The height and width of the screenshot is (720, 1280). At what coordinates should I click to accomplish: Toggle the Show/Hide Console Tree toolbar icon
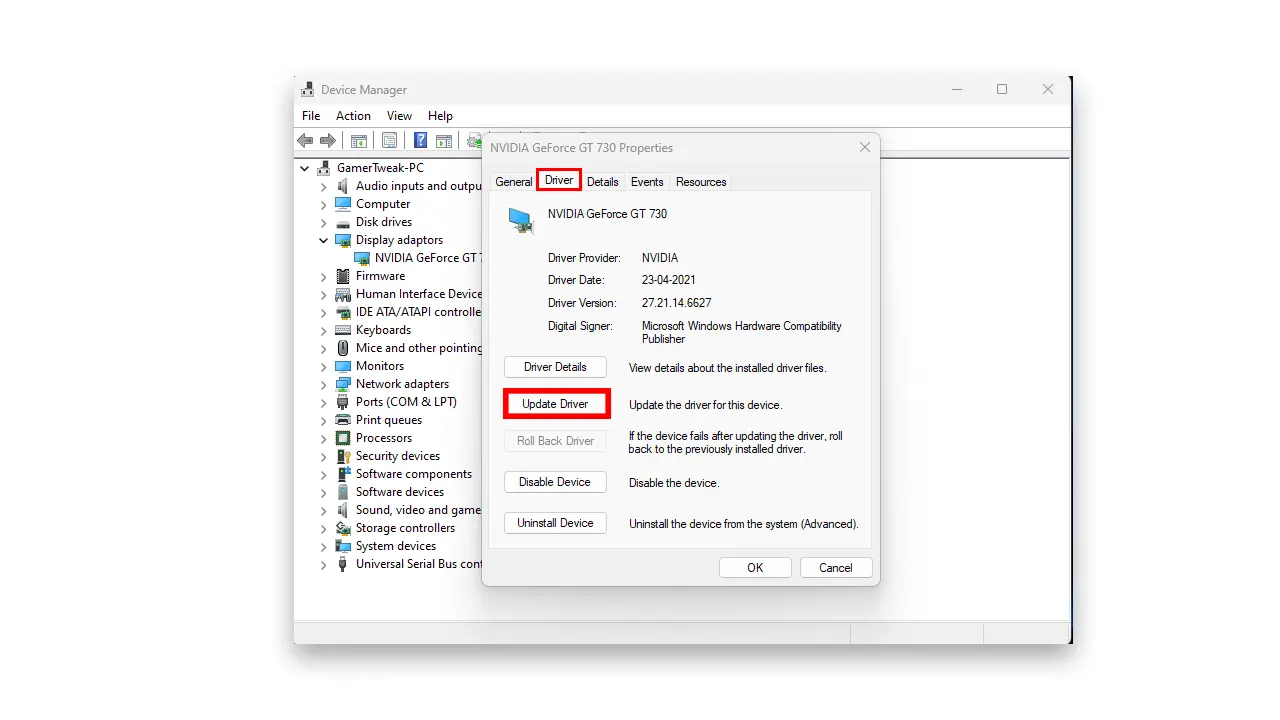click(358, 141)
